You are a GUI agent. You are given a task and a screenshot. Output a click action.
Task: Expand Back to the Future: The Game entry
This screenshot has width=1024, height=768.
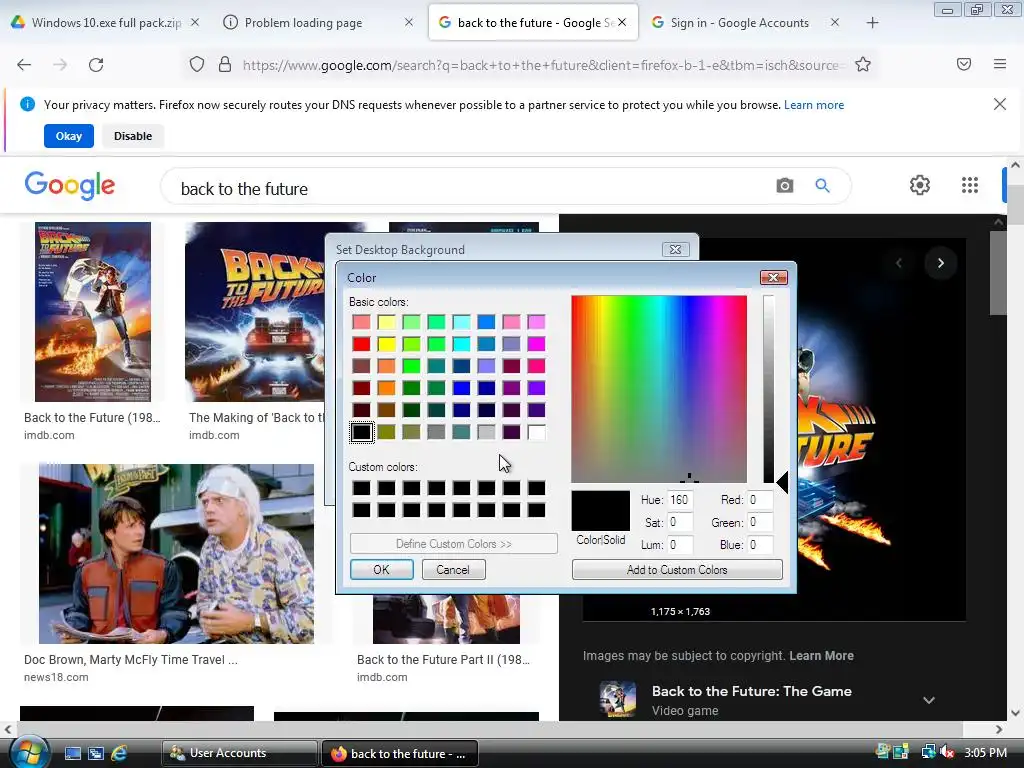(x=929, y=700)
